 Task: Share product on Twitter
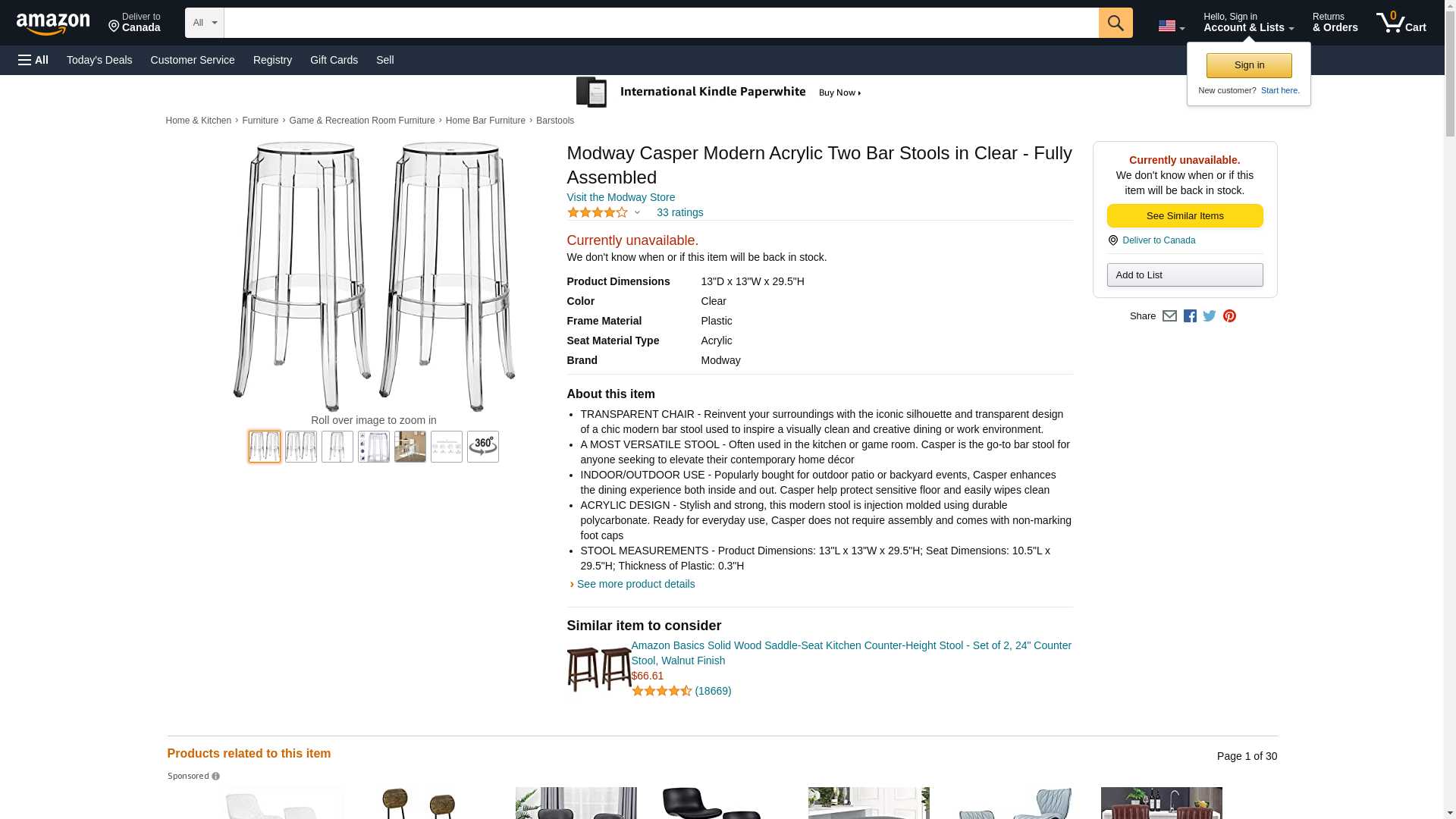tap(1210, 316)
